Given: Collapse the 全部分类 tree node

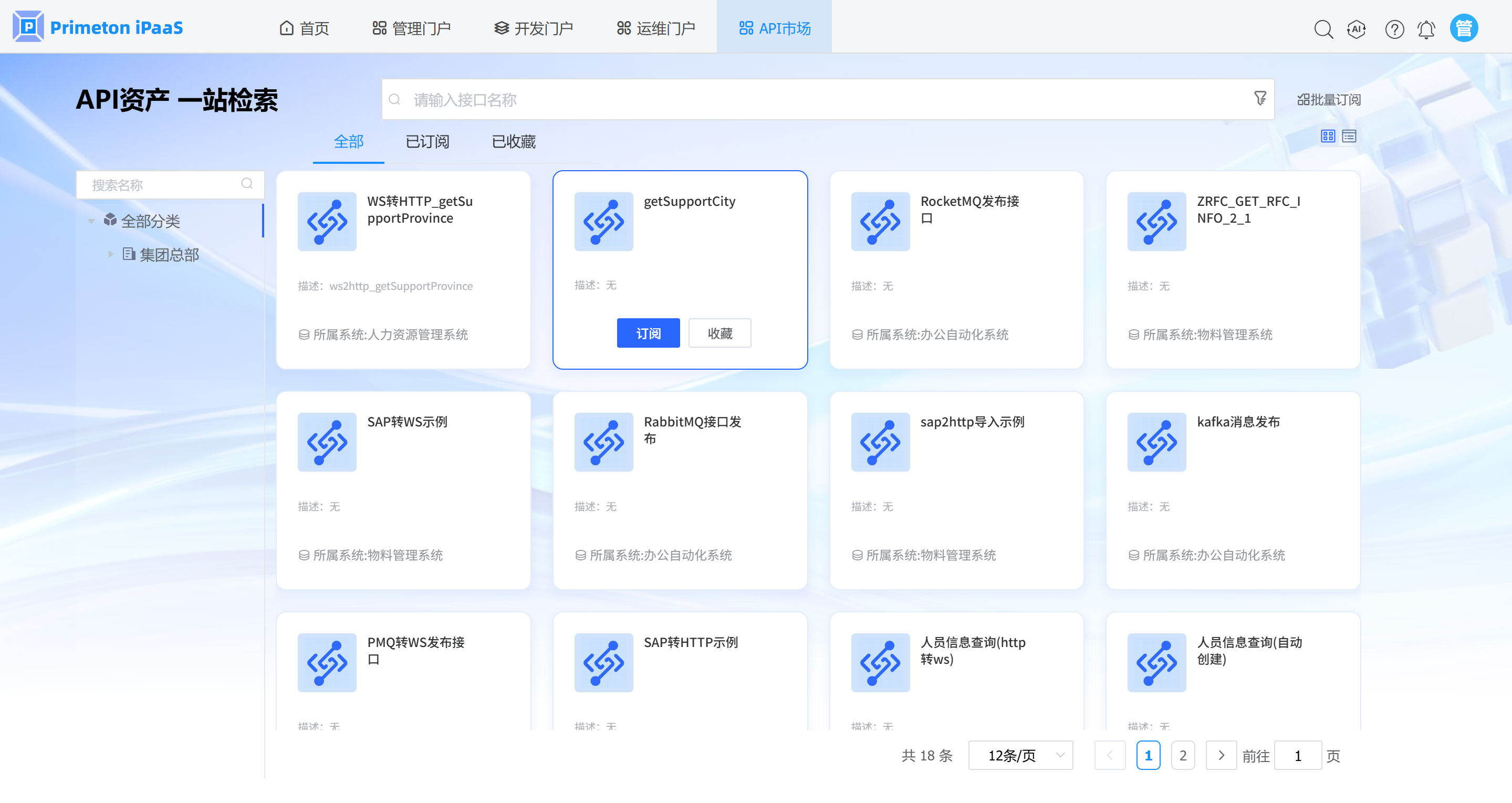Looking at the screenshot, I should coord(91,221).
